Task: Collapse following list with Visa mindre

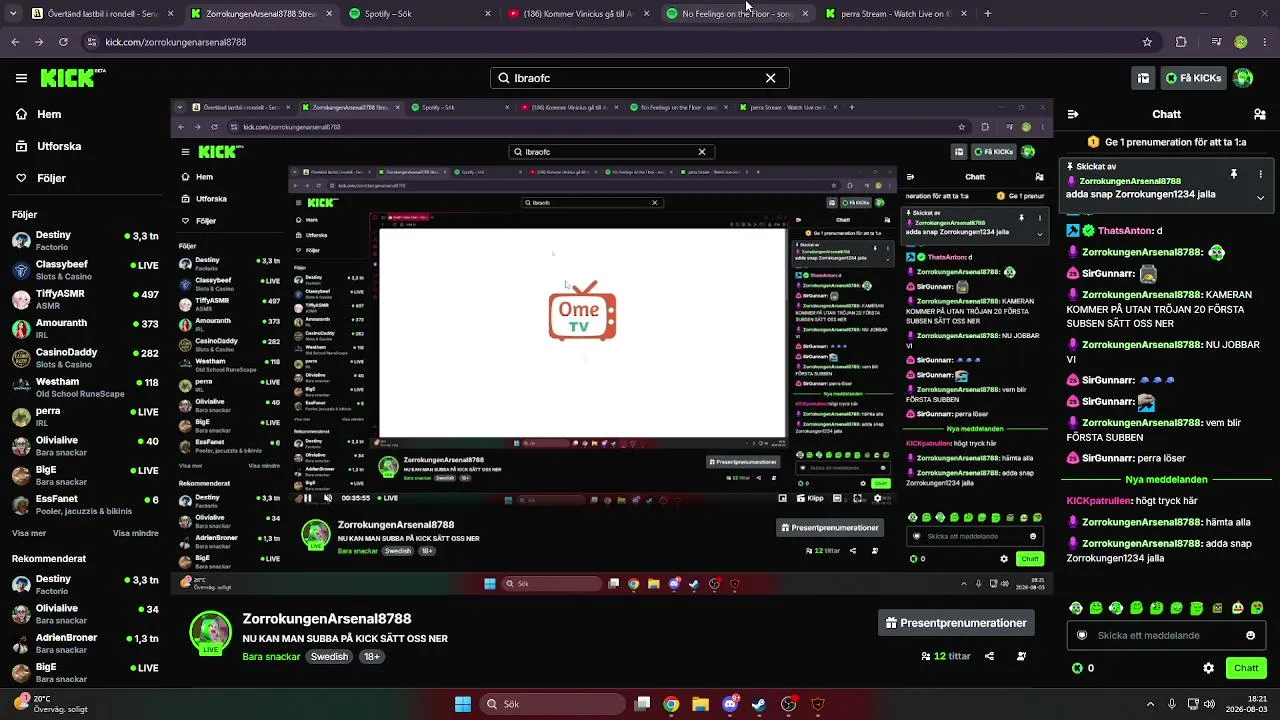Action: [136, 533]
